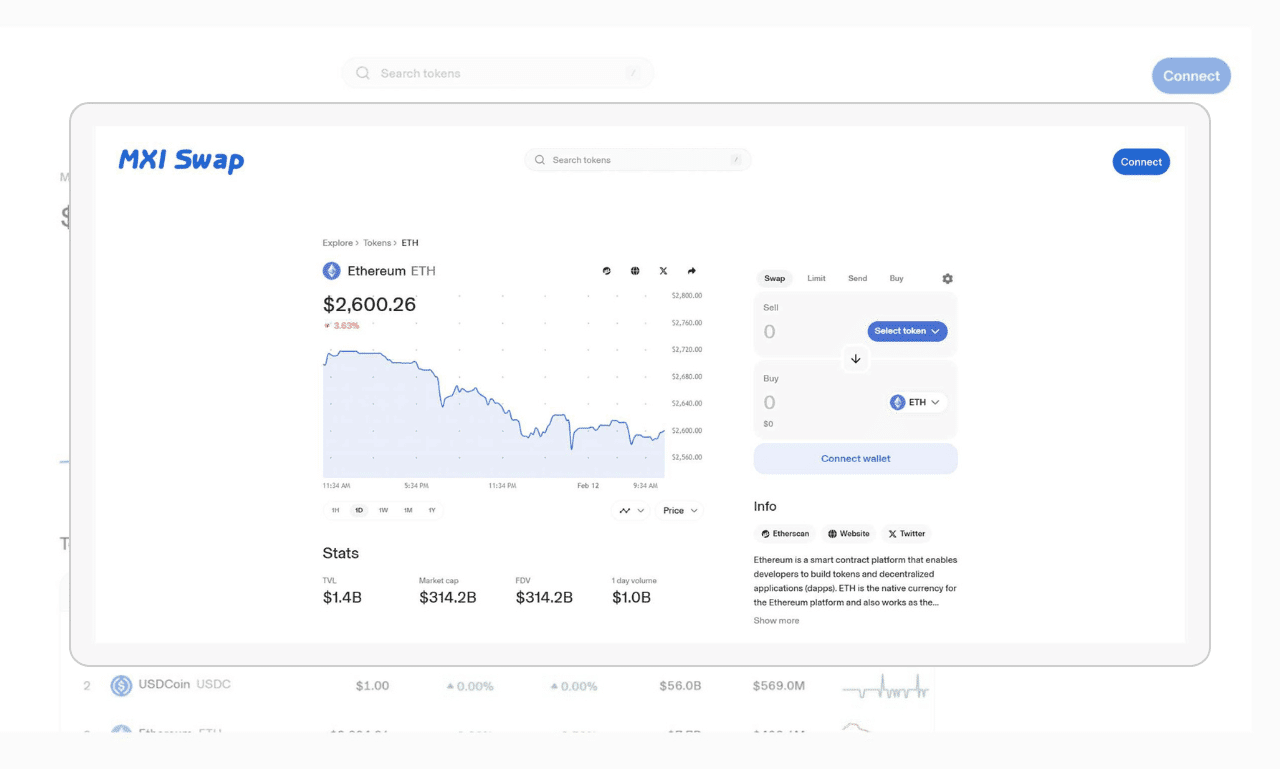Switch to the Limit tab
This screenshot has width=1280, height=769.
816,278
